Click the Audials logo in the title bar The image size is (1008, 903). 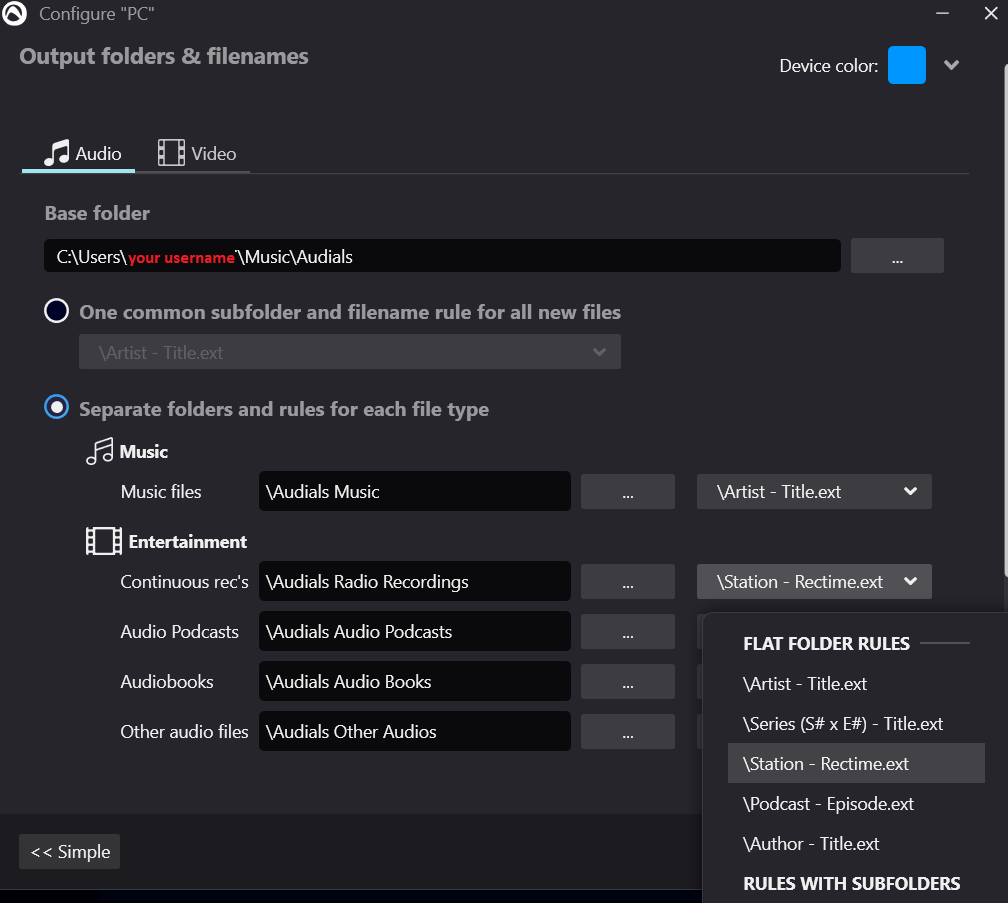coord(14,13)
